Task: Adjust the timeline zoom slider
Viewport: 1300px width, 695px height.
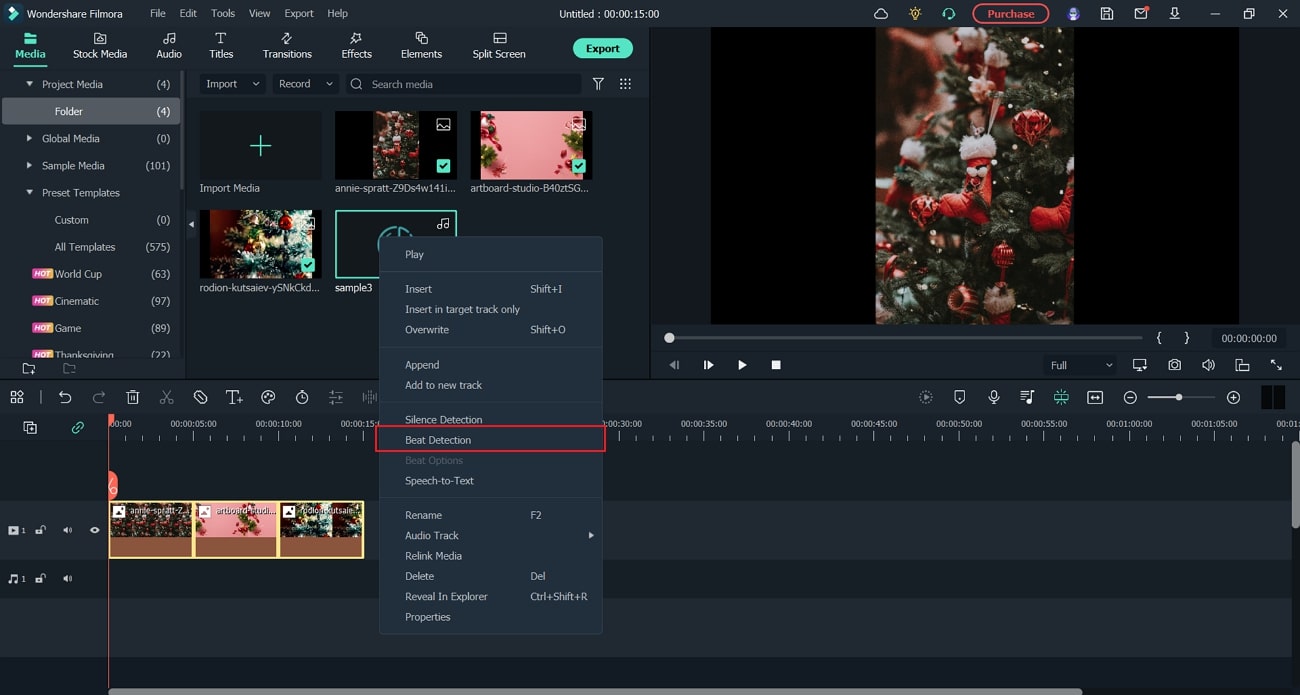Action: (1181, 397)
